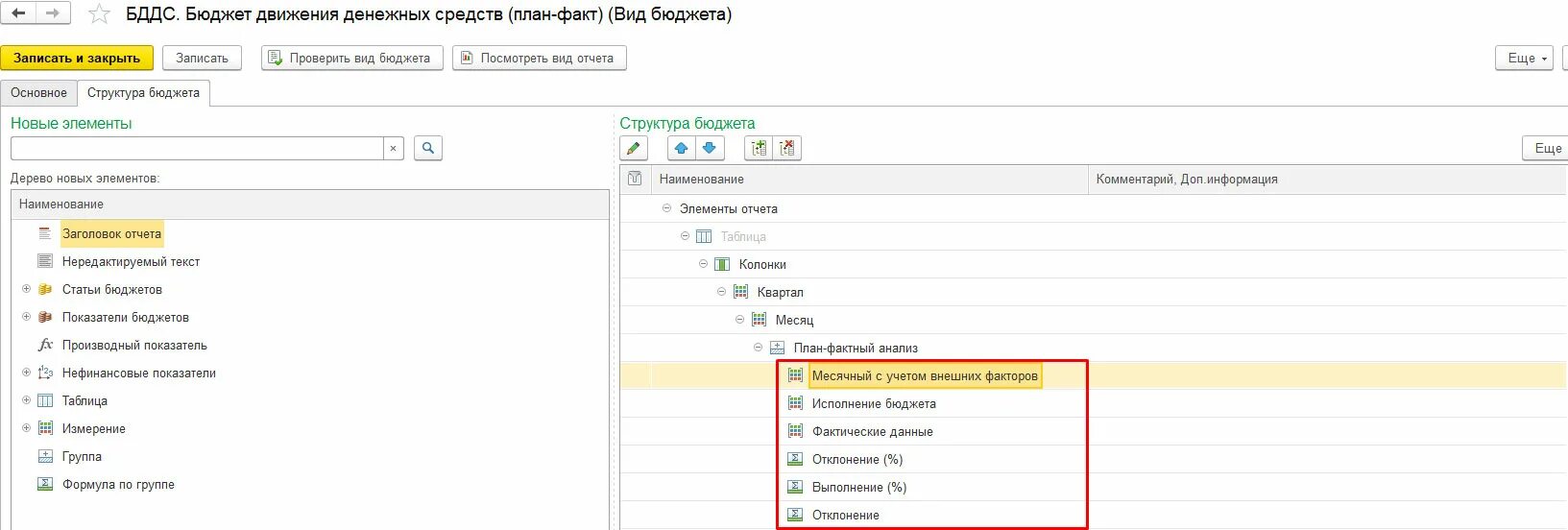Click Посмотреть вид отчета button

point(539,58)
